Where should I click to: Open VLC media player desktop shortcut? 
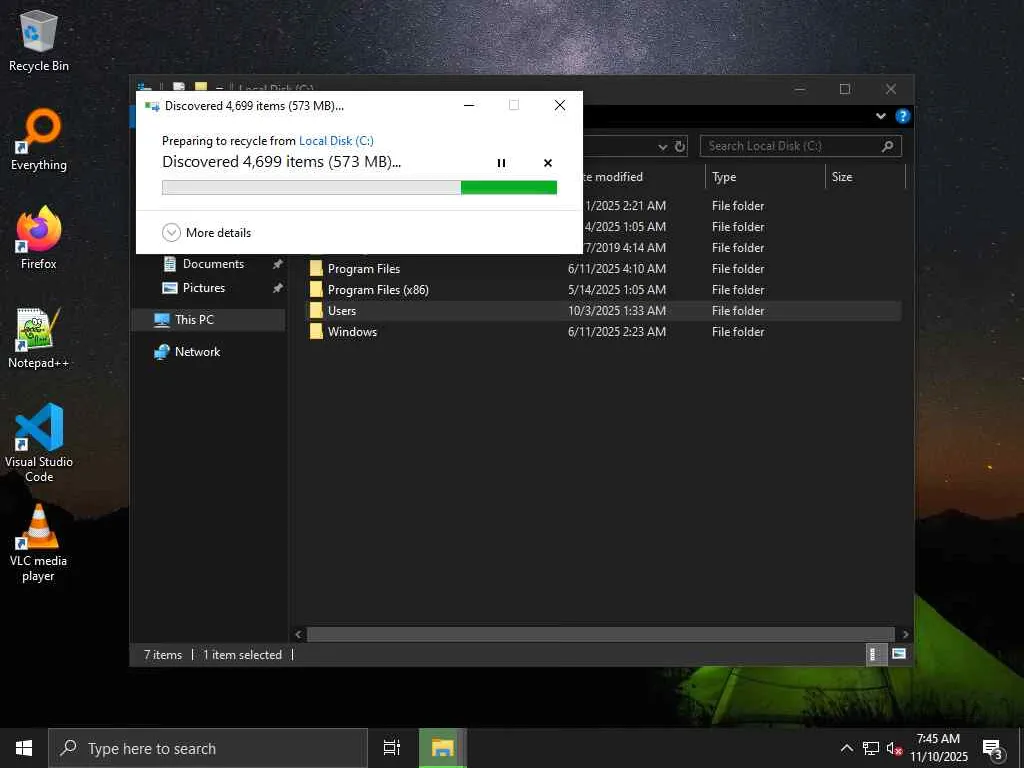coord(39,543)
